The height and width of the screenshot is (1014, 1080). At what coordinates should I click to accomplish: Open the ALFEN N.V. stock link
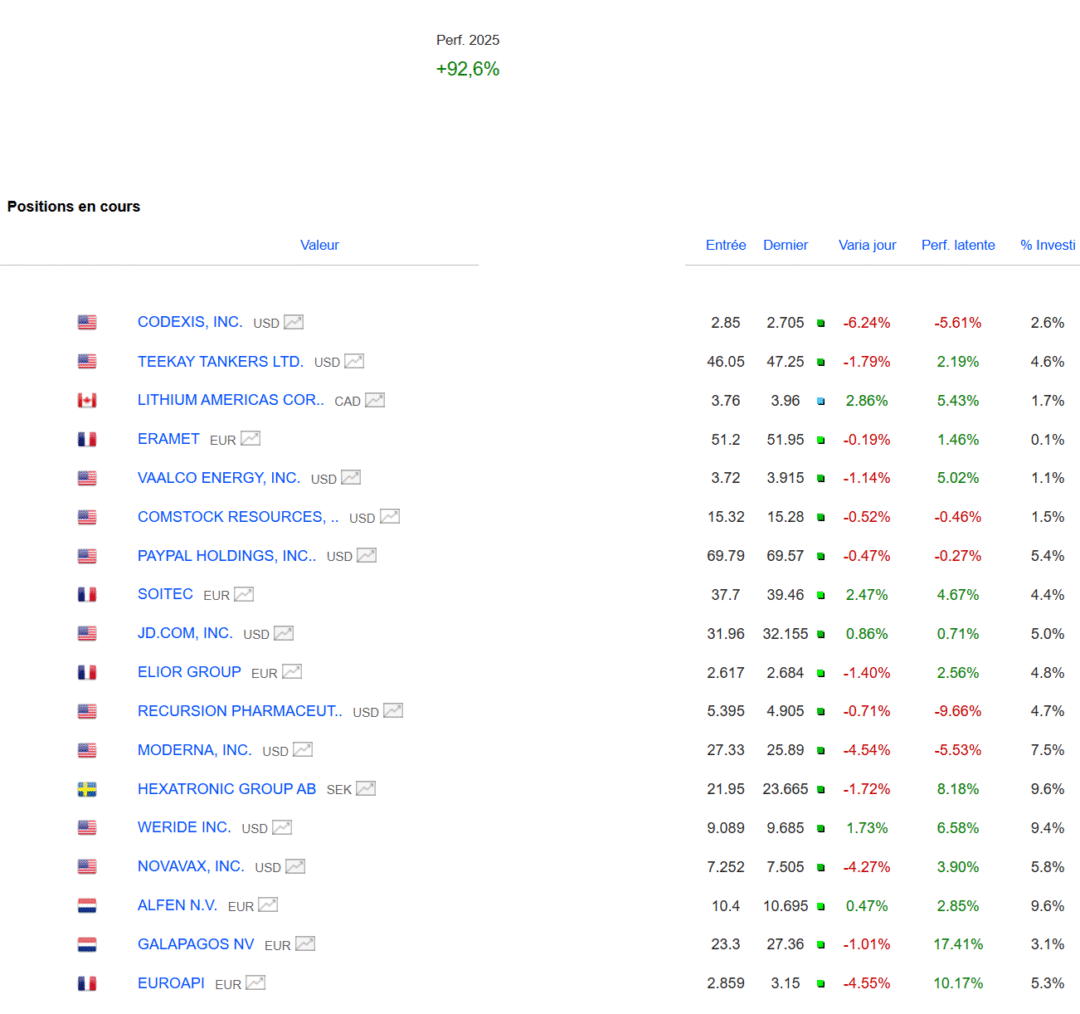(178, 905)
